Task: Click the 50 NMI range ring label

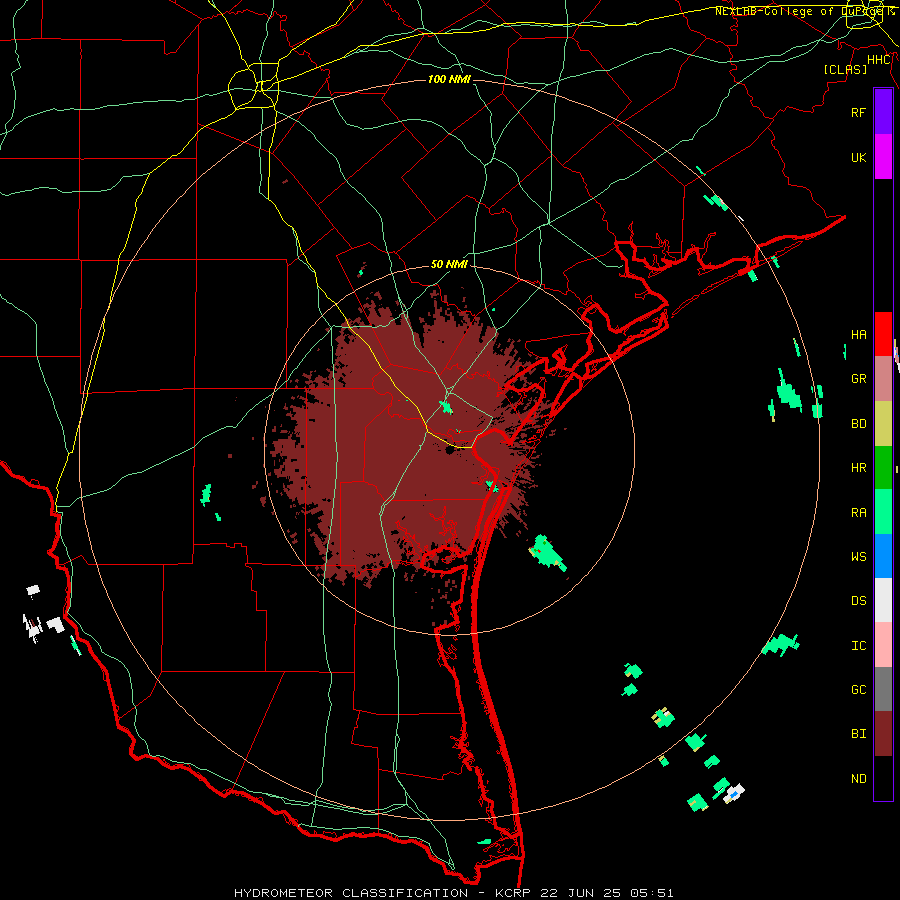Action: [449, 264]
